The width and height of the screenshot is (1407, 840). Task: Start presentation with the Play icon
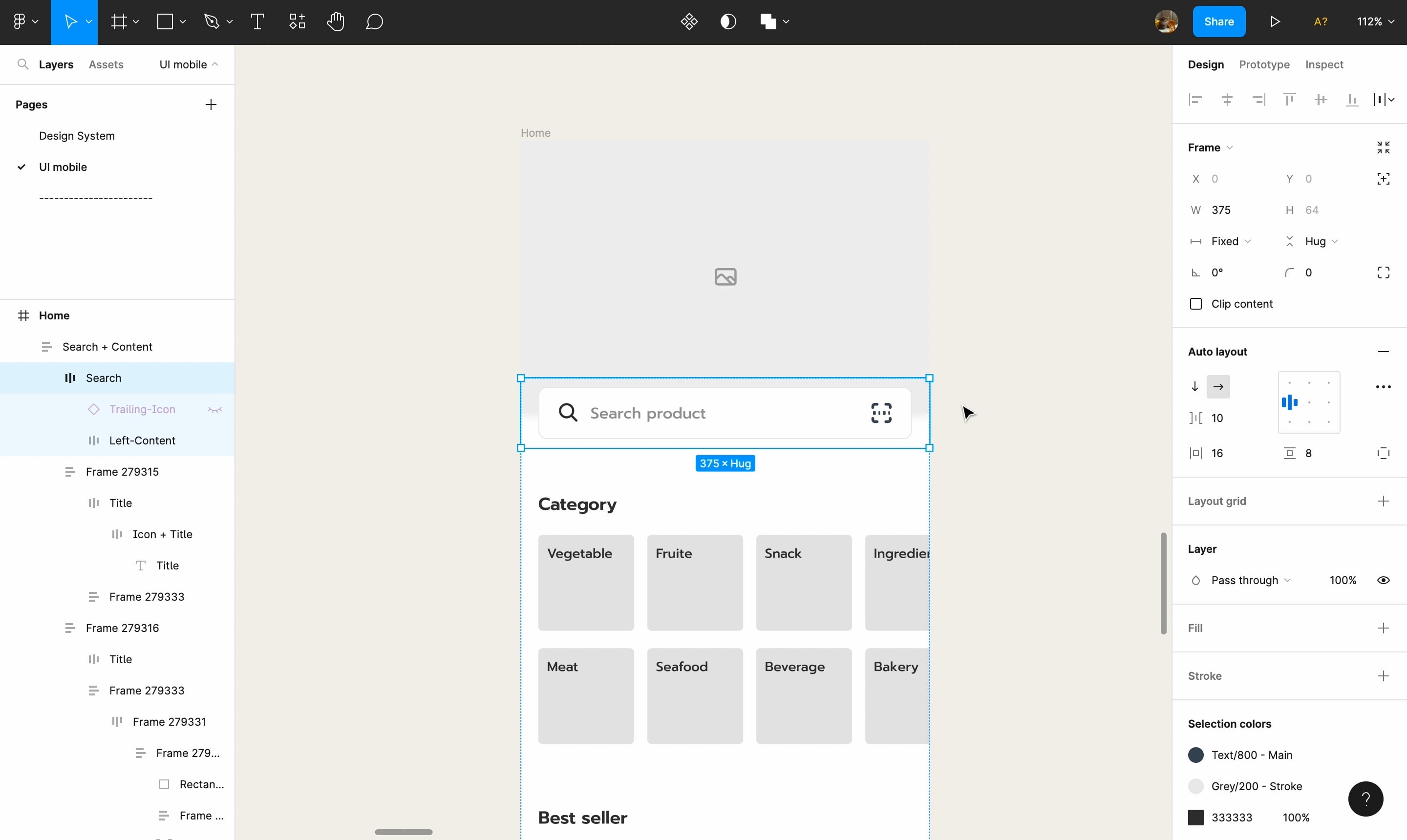click(1275, 21)
